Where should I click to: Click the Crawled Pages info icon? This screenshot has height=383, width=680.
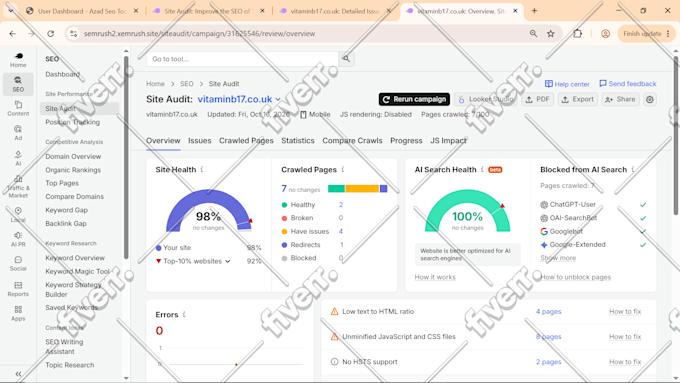point(343,169)
